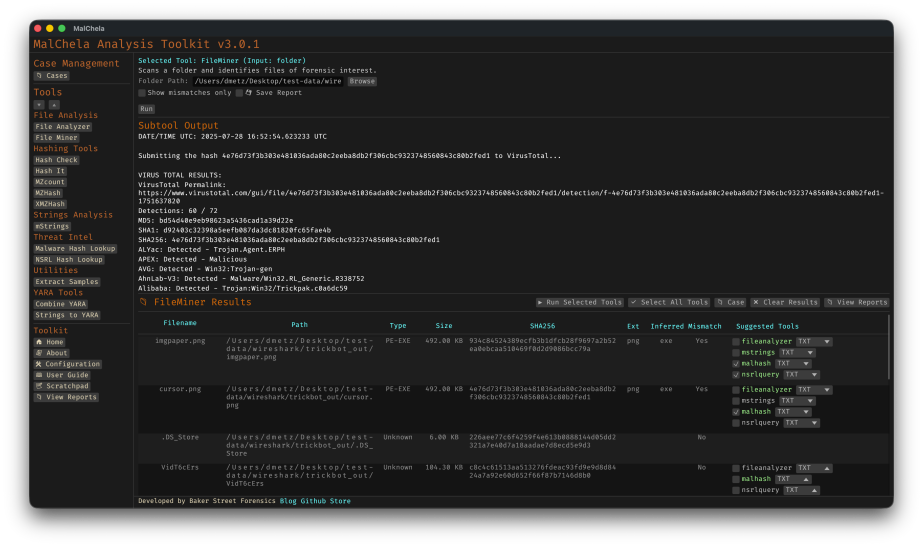This screenshot has height=547, width=923.
Task: Open the Github link in footer
Action: (x=314, y=501)
